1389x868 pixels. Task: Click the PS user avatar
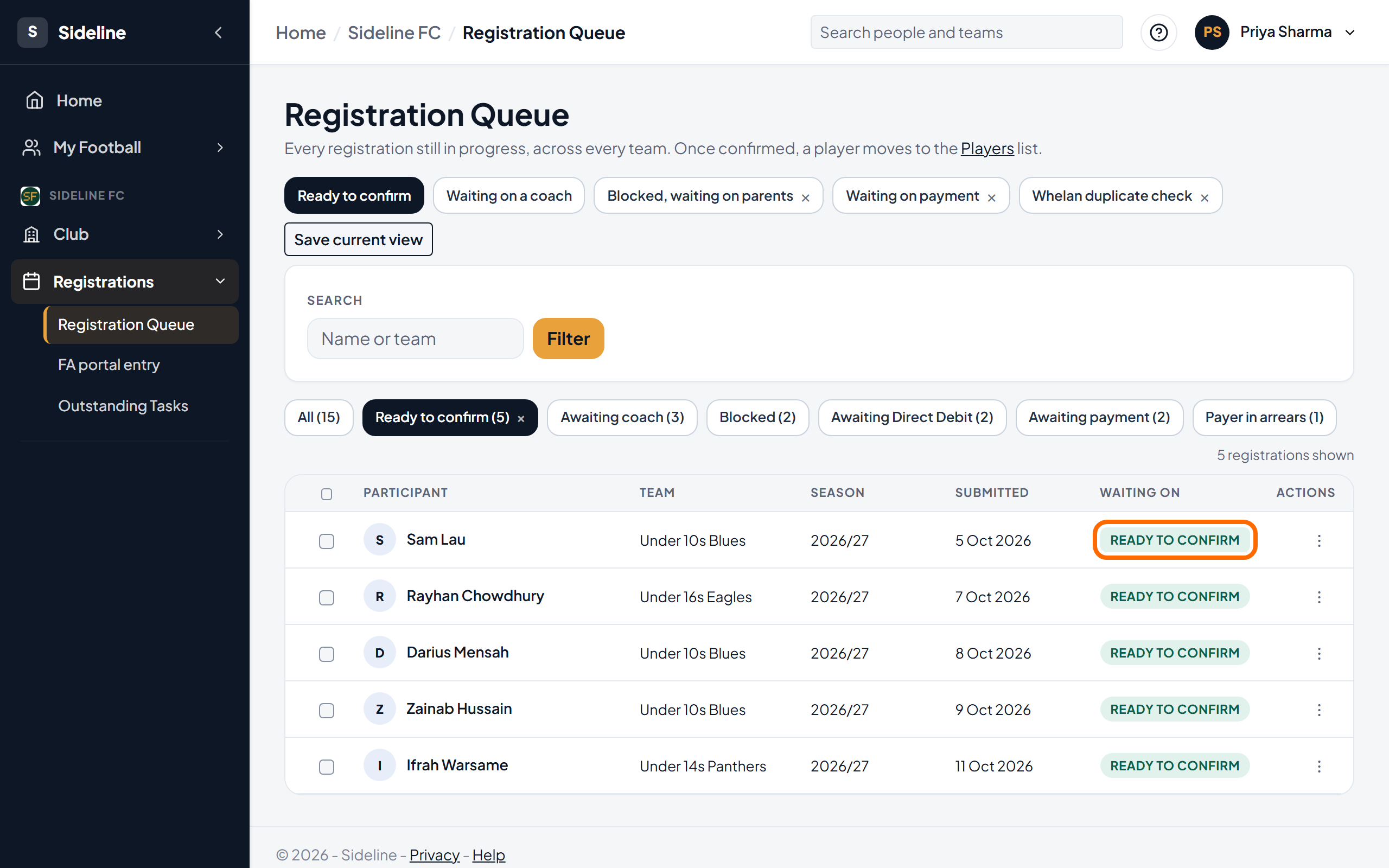click(1211, 33)
